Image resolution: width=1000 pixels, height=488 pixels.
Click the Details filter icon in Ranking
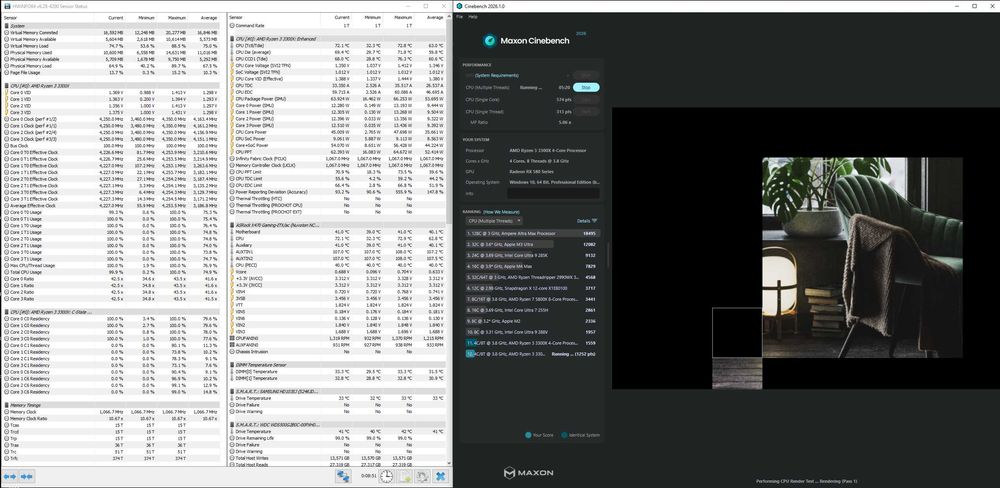click(x=594, y=221)
